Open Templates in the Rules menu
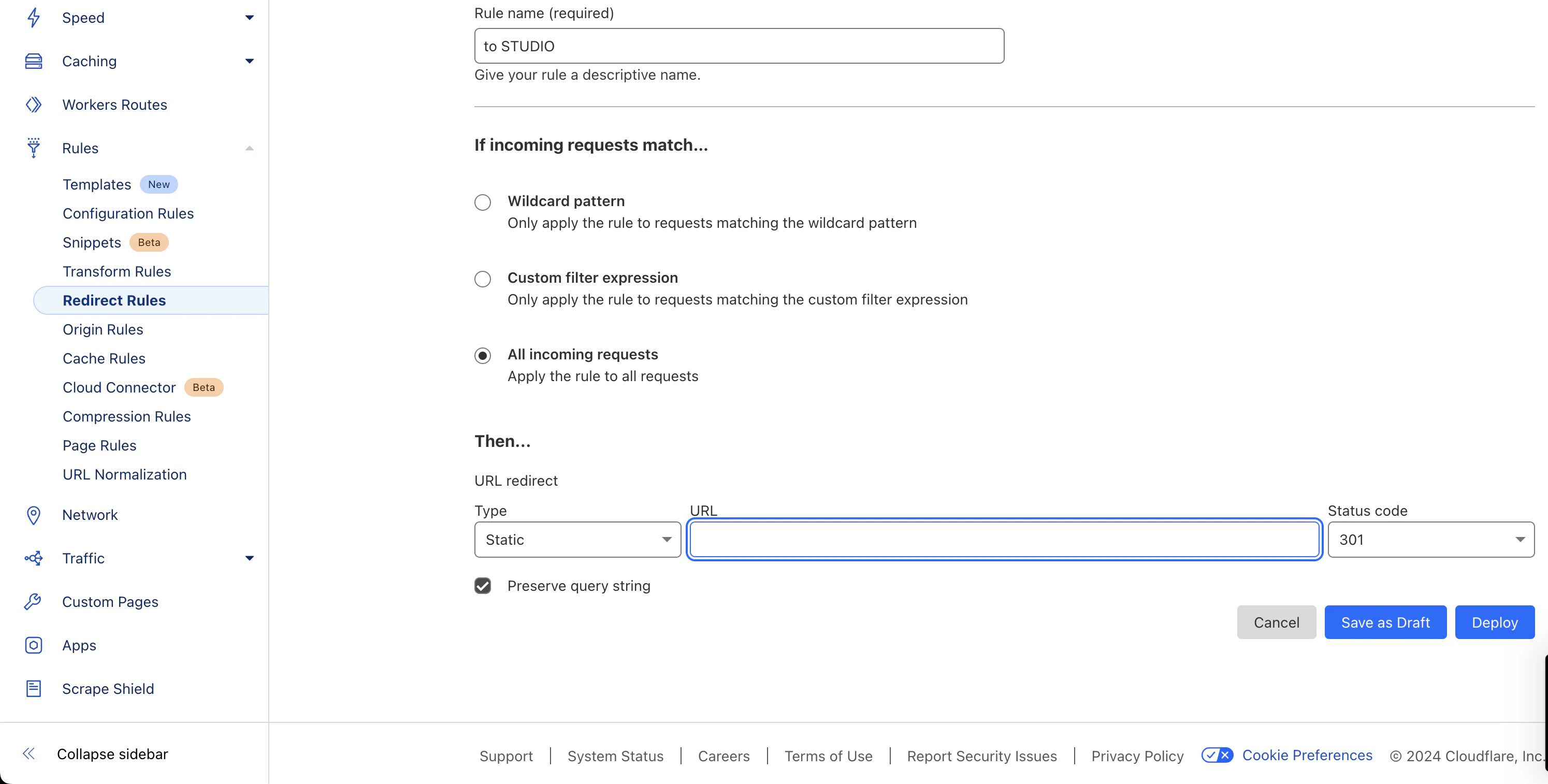The width and height of the screenshot is (1548, 784). click(x=97, y=184)
